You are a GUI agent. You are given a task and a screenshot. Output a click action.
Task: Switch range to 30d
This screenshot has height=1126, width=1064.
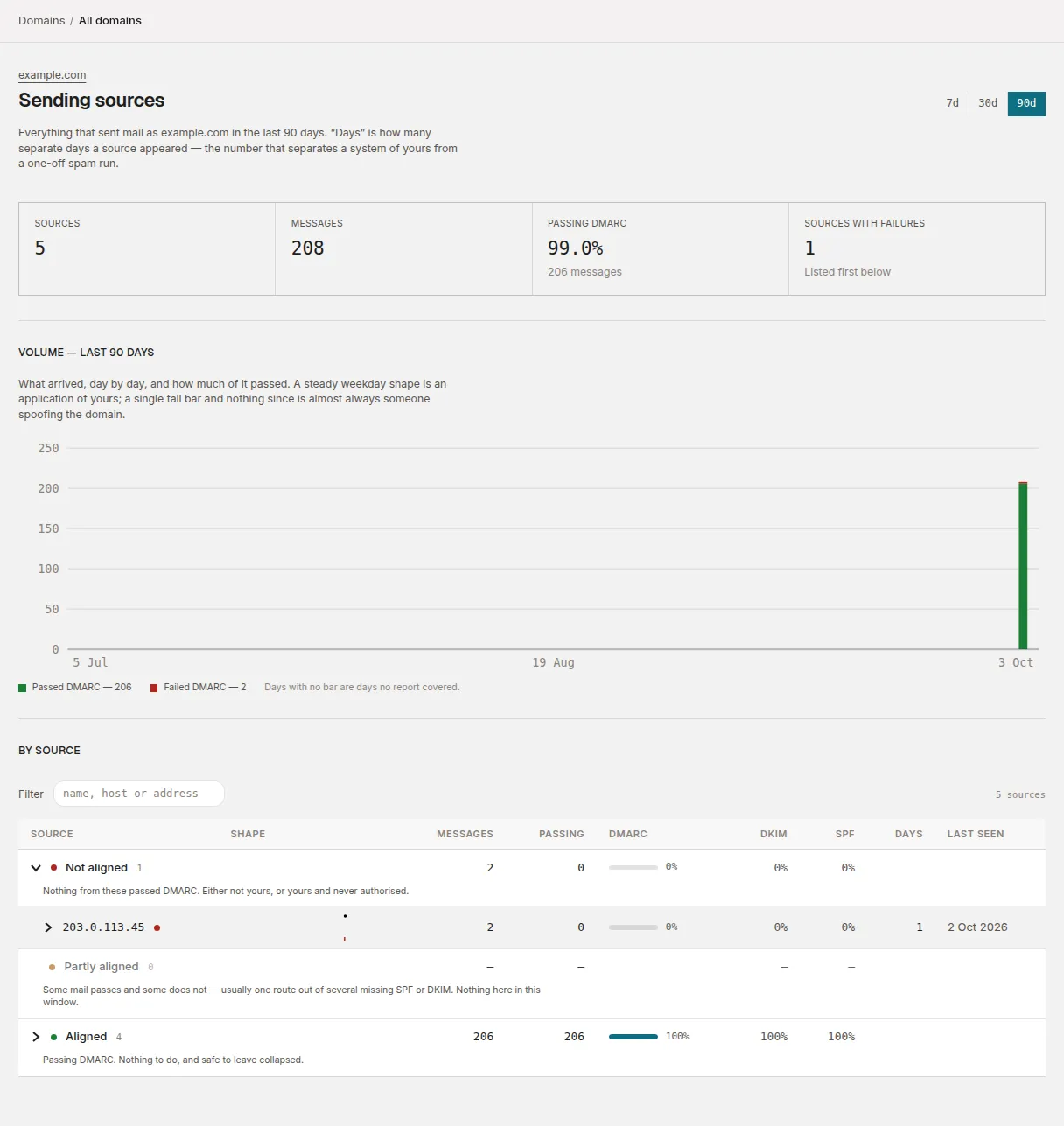click(988, 103)
